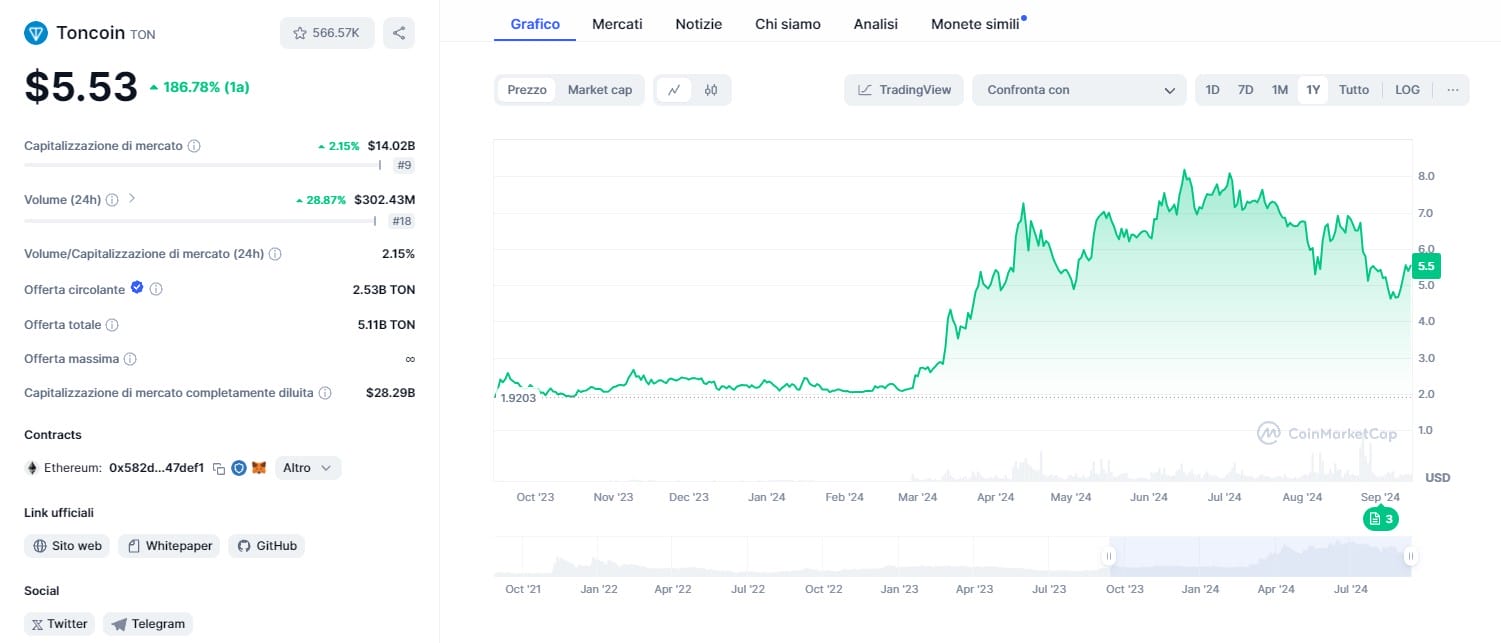
Task: Add Toncoin to watchlist star button
Action: pyautogui.click(x=327, y=33)
